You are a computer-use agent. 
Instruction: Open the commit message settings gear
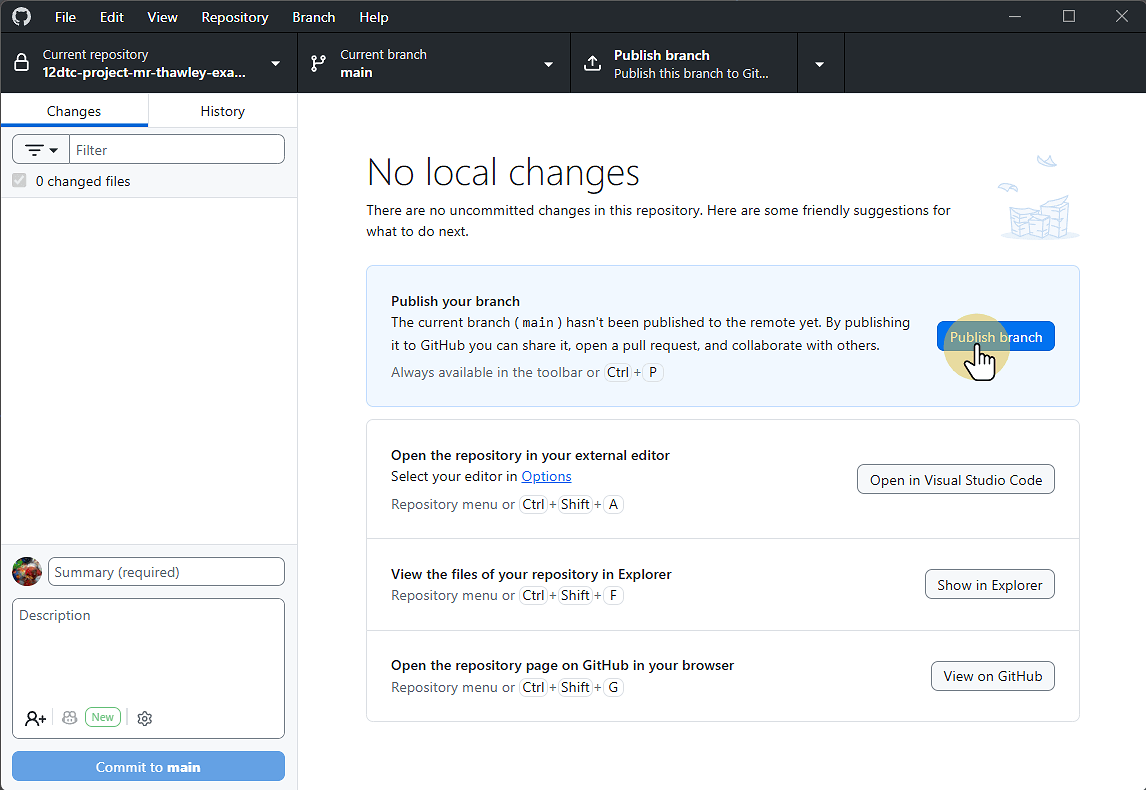(144, 718)
